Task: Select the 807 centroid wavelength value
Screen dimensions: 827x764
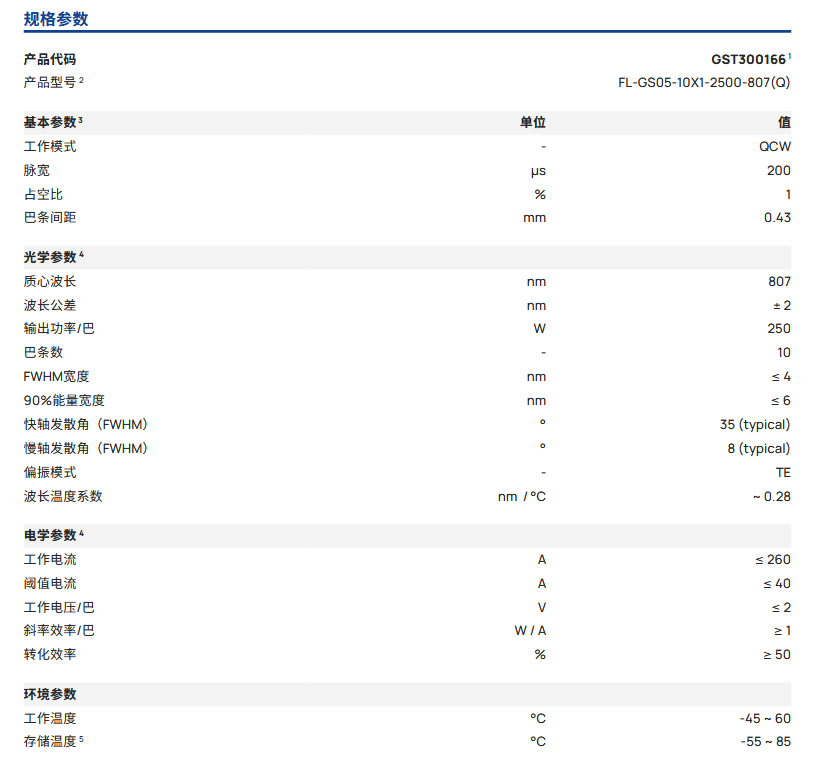Action: click(779, 282)
